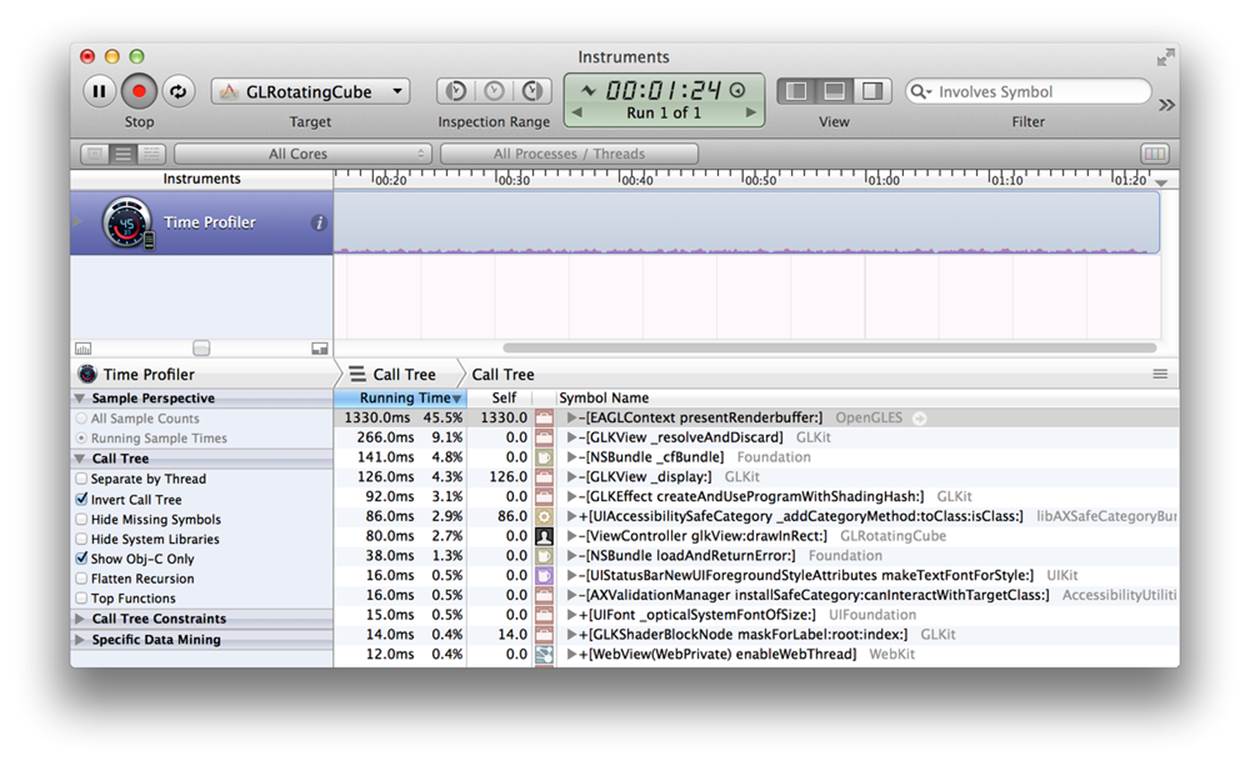Click the bottom-left track view icon
Screen dimensions: 1250x765
(83, 348)
